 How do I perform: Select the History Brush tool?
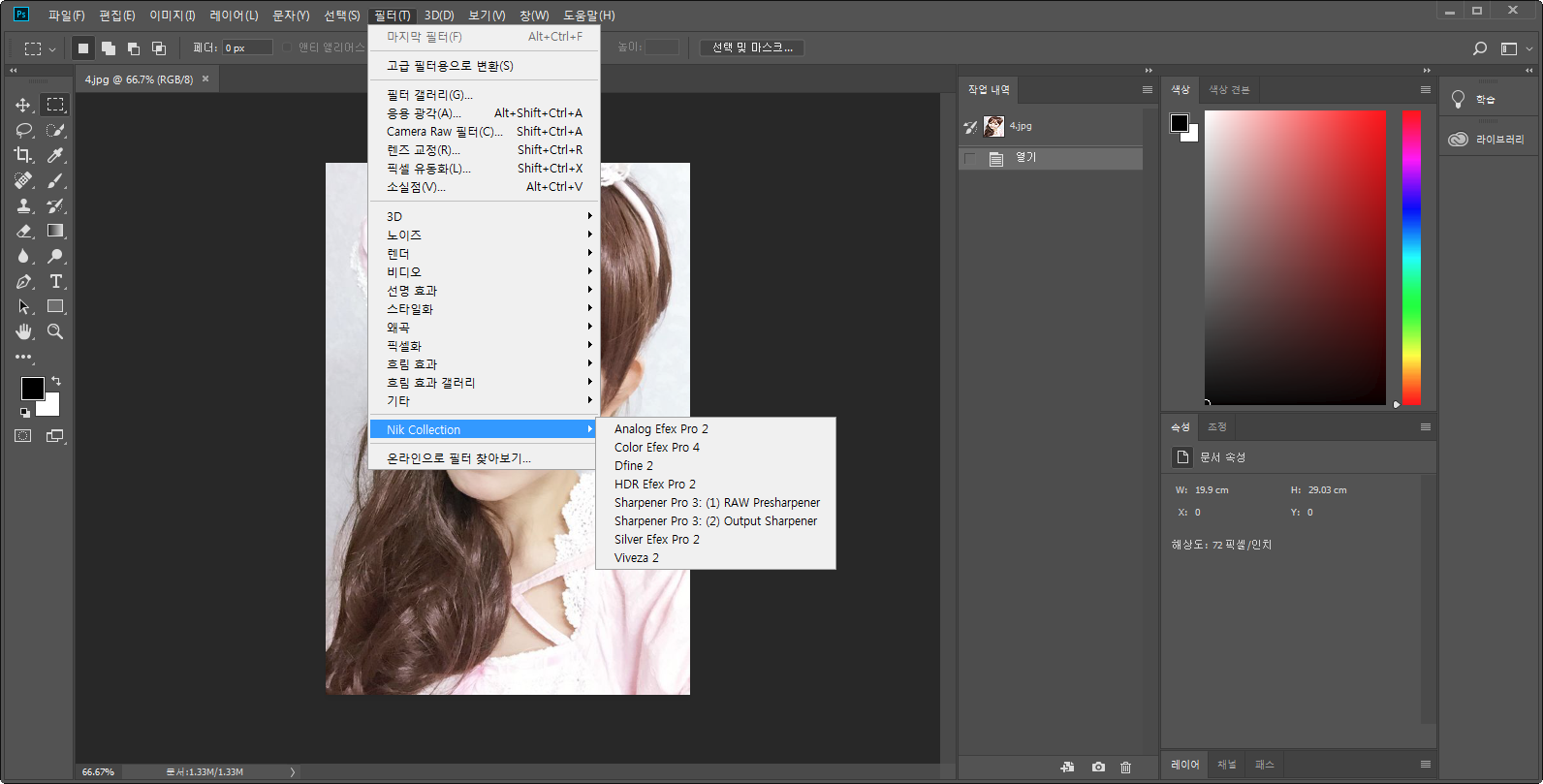[x=55, y=205]
